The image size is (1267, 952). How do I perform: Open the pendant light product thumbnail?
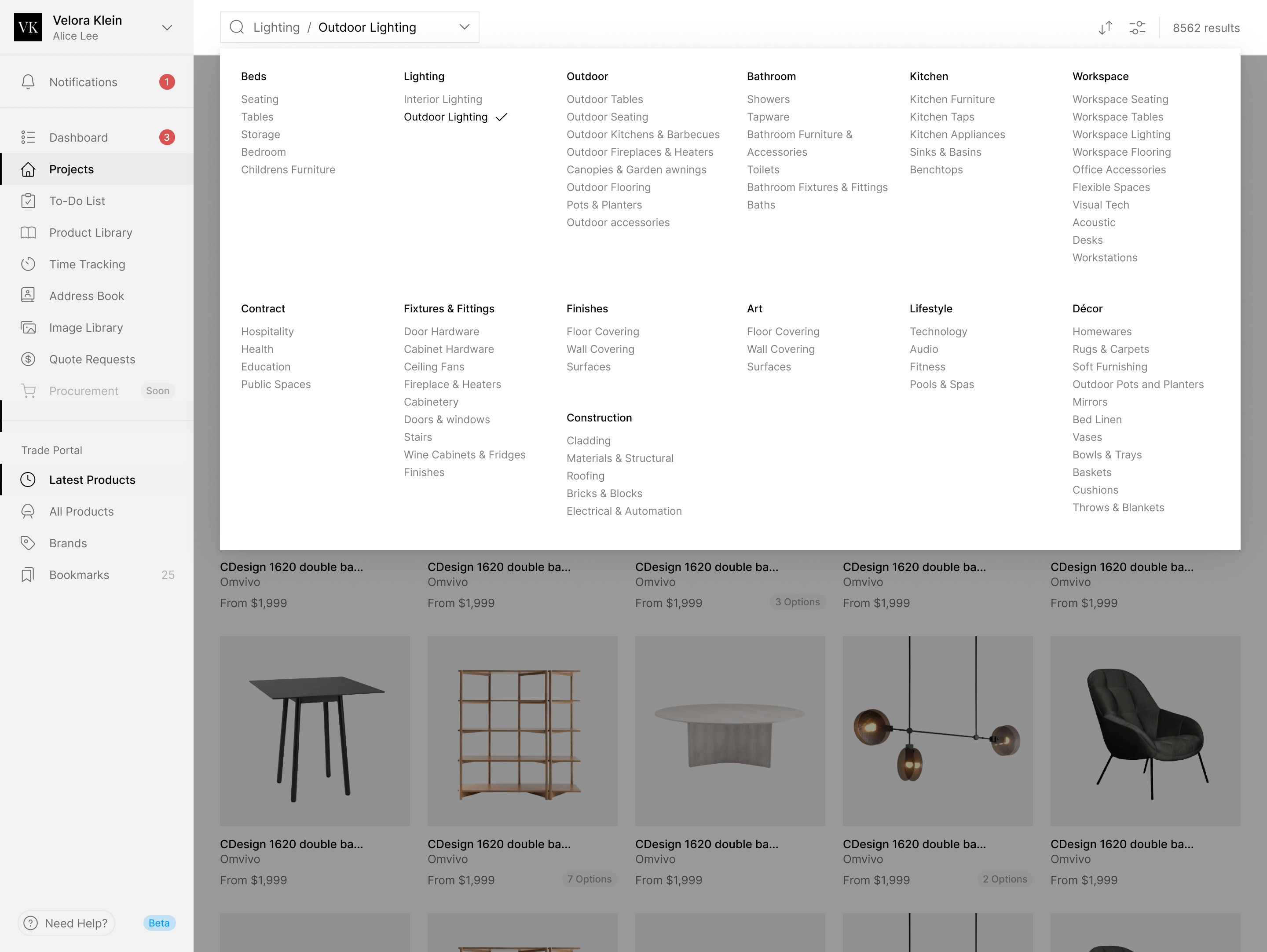tap(937, 730)
